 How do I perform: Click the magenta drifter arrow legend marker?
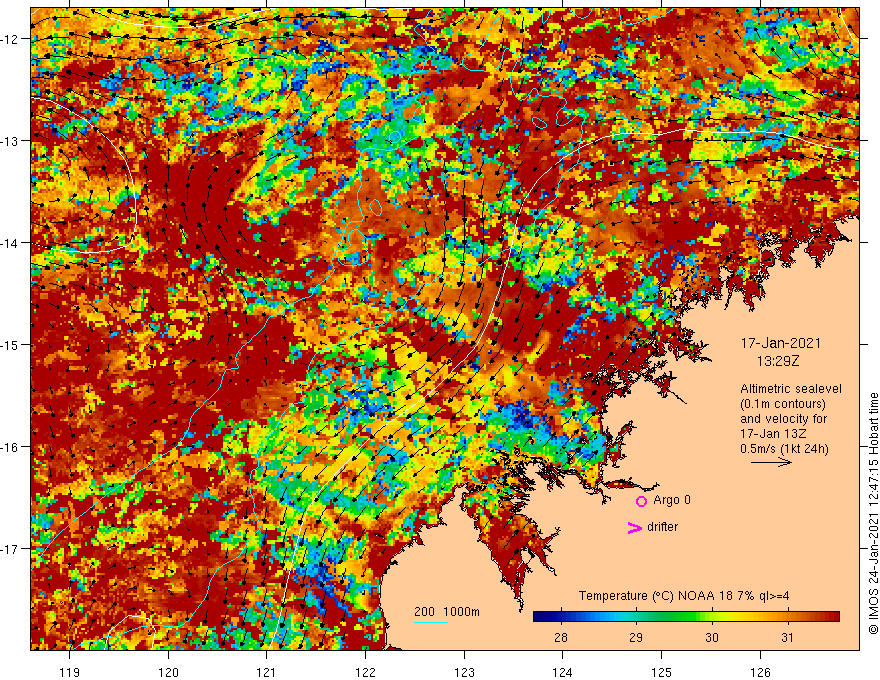[634, 527]
